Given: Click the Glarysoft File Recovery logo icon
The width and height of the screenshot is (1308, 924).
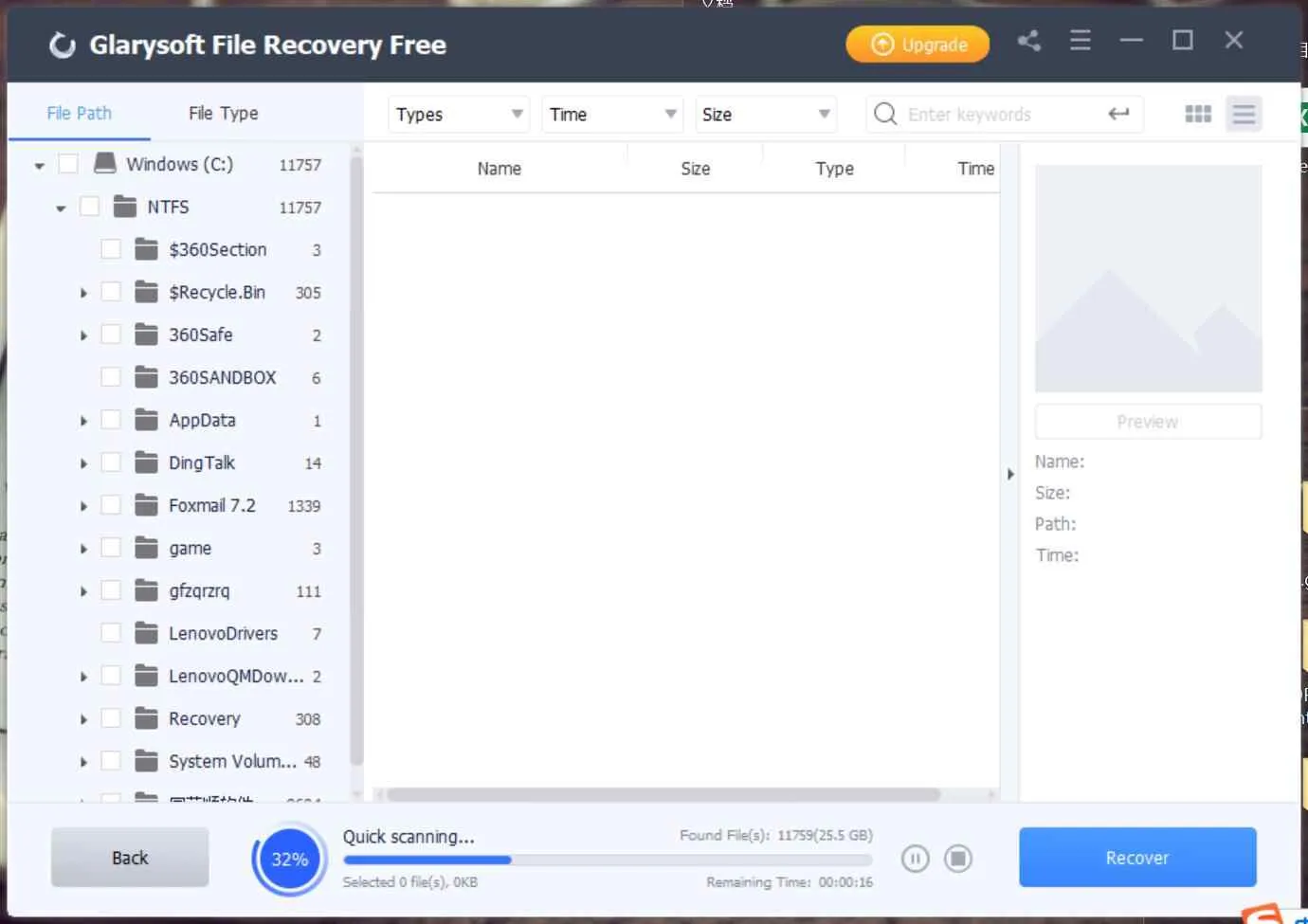Looking at the screenshot, I should 63,45.
